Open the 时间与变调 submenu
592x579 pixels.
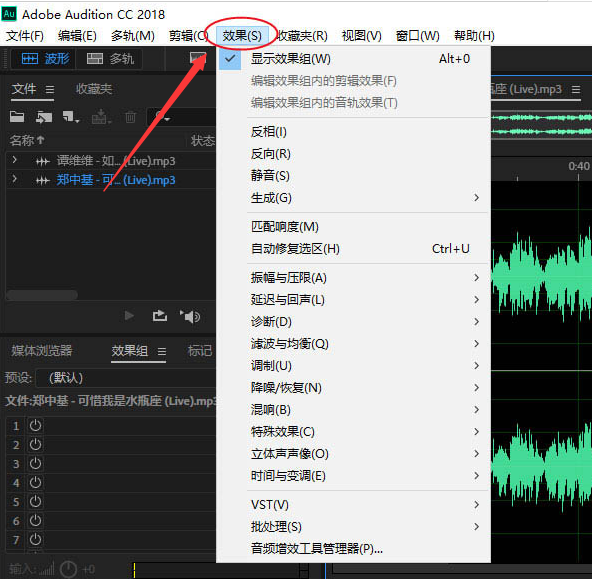click(x=354, y=476)
